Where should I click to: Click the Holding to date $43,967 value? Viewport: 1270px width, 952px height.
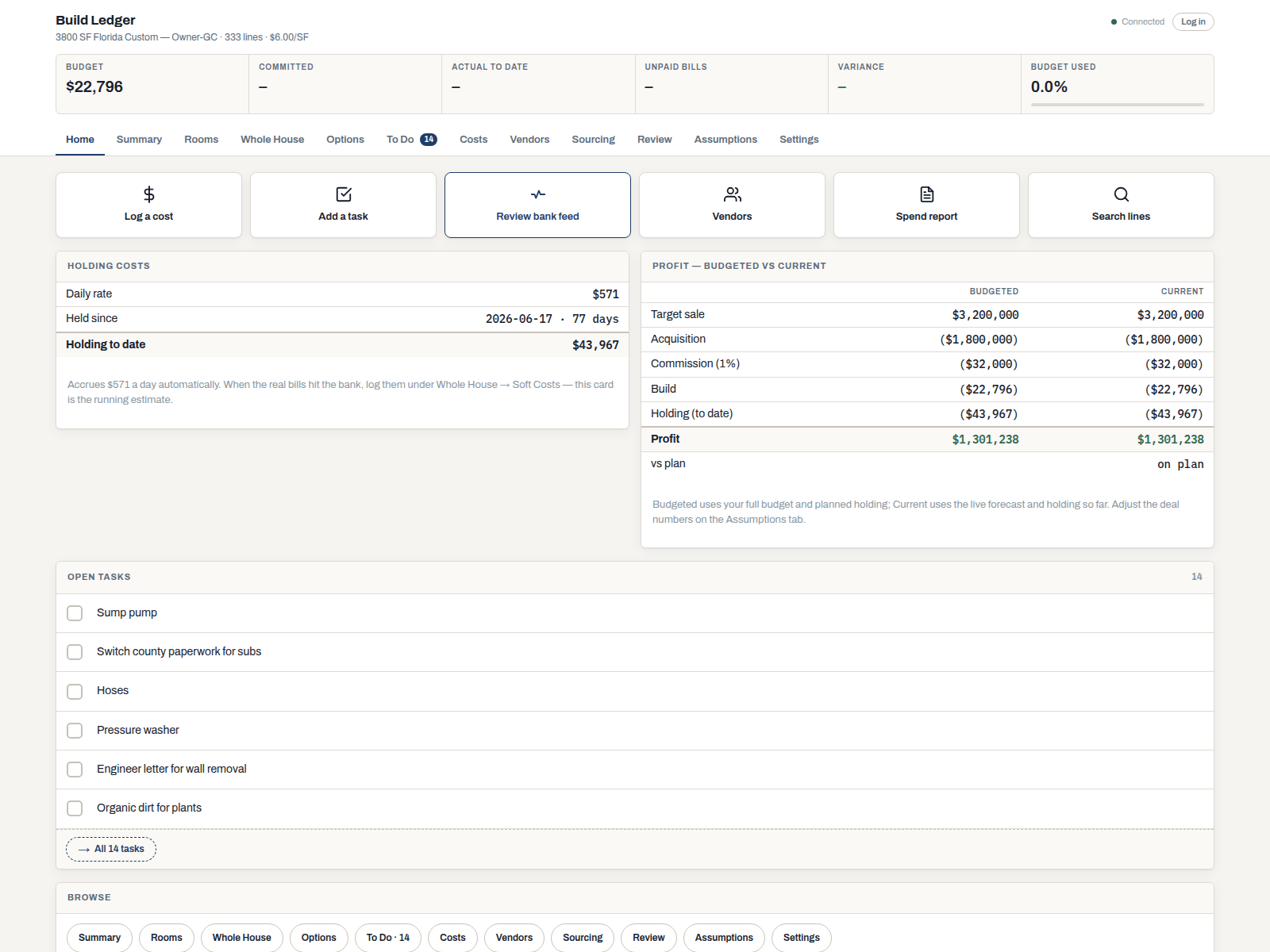point(595,345)
